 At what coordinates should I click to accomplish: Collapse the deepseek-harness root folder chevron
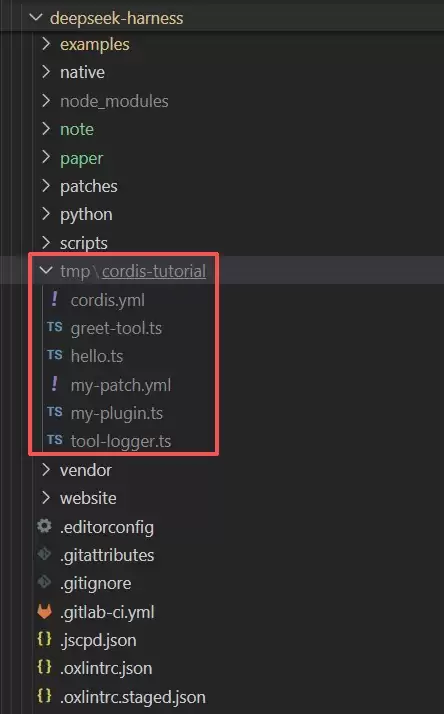coord(36,18)
